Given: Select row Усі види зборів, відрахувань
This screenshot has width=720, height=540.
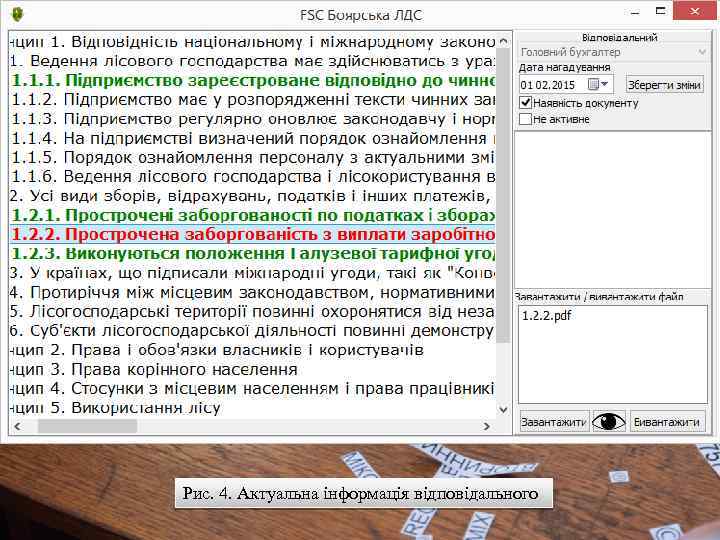Looking at the screenshot, I should coord(252,196).
